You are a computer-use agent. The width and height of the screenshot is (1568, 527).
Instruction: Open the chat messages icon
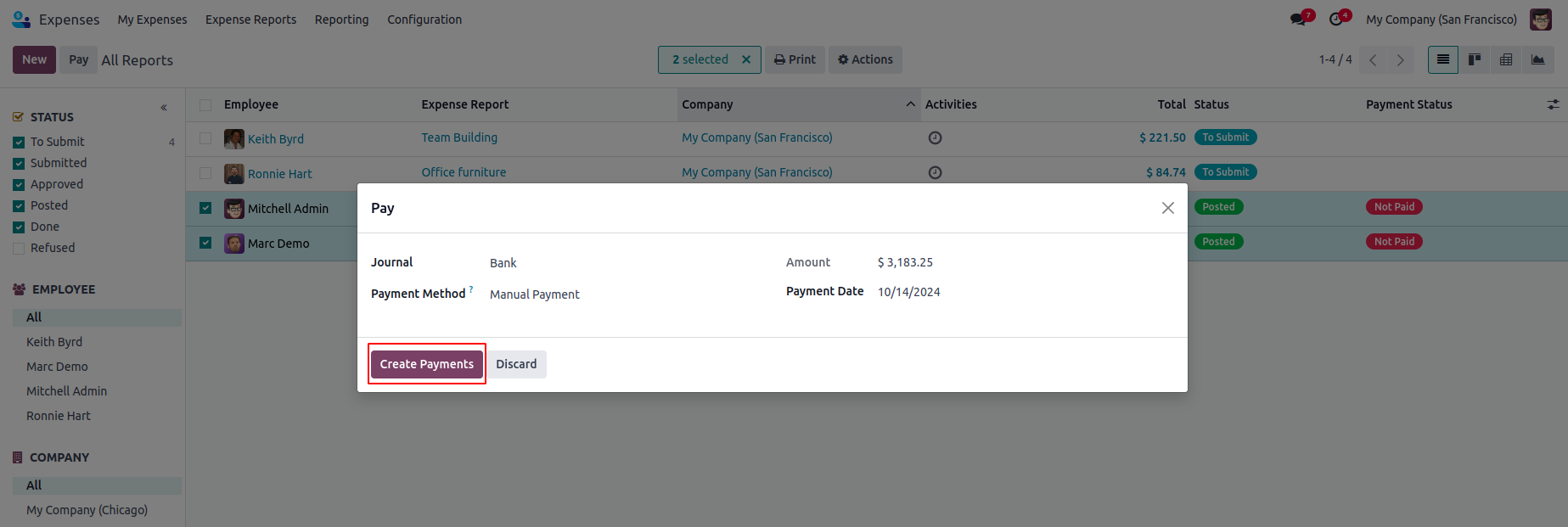(x=1299, y=19)
